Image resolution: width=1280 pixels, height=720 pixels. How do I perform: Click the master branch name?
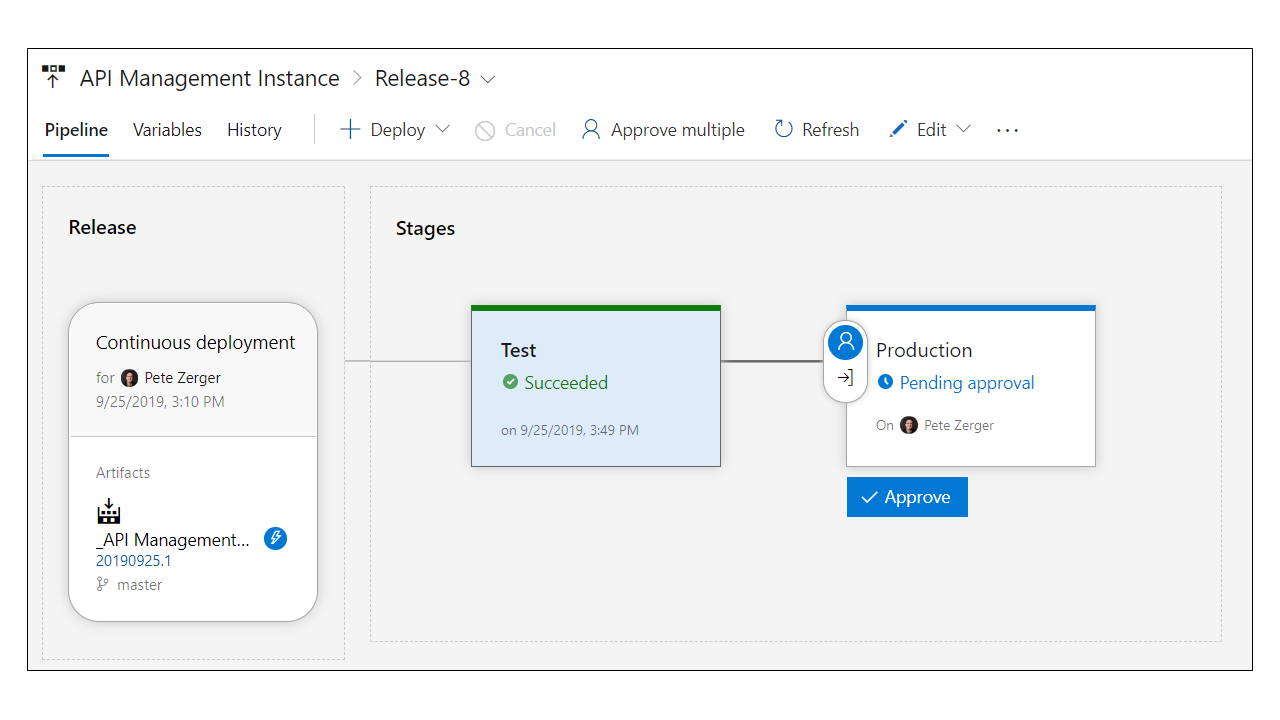click(140, 585)
